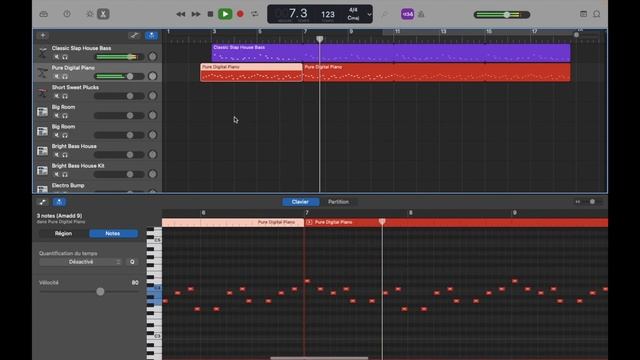This screenshot has width=640, height=360.
Task: Solo the Classic Slap House Bass track
Action: click(65, 57)
